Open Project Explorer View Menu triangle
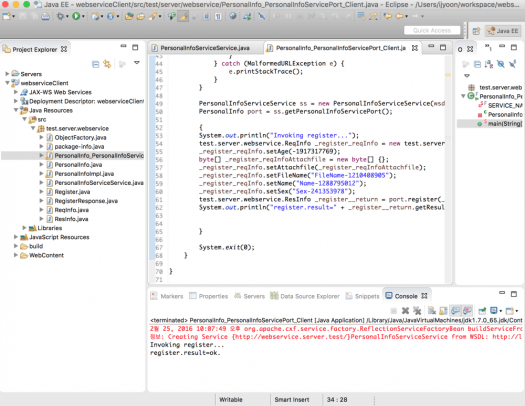The height and width of the screenshot is (406, 525). click(137, 63)
